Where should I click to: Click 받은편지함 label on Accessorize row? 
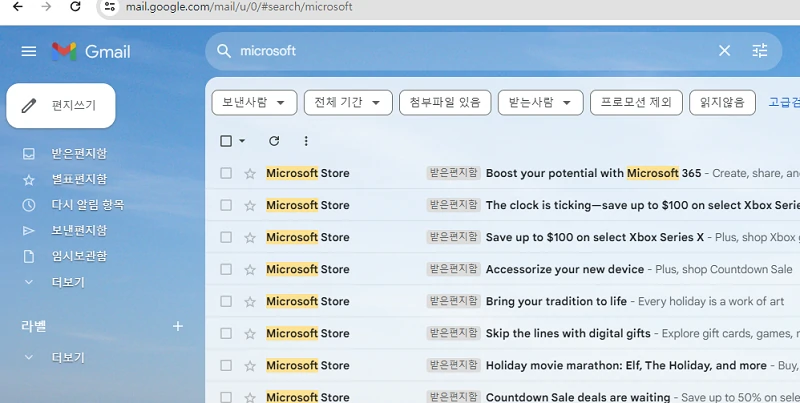click(x=454, y=269)
